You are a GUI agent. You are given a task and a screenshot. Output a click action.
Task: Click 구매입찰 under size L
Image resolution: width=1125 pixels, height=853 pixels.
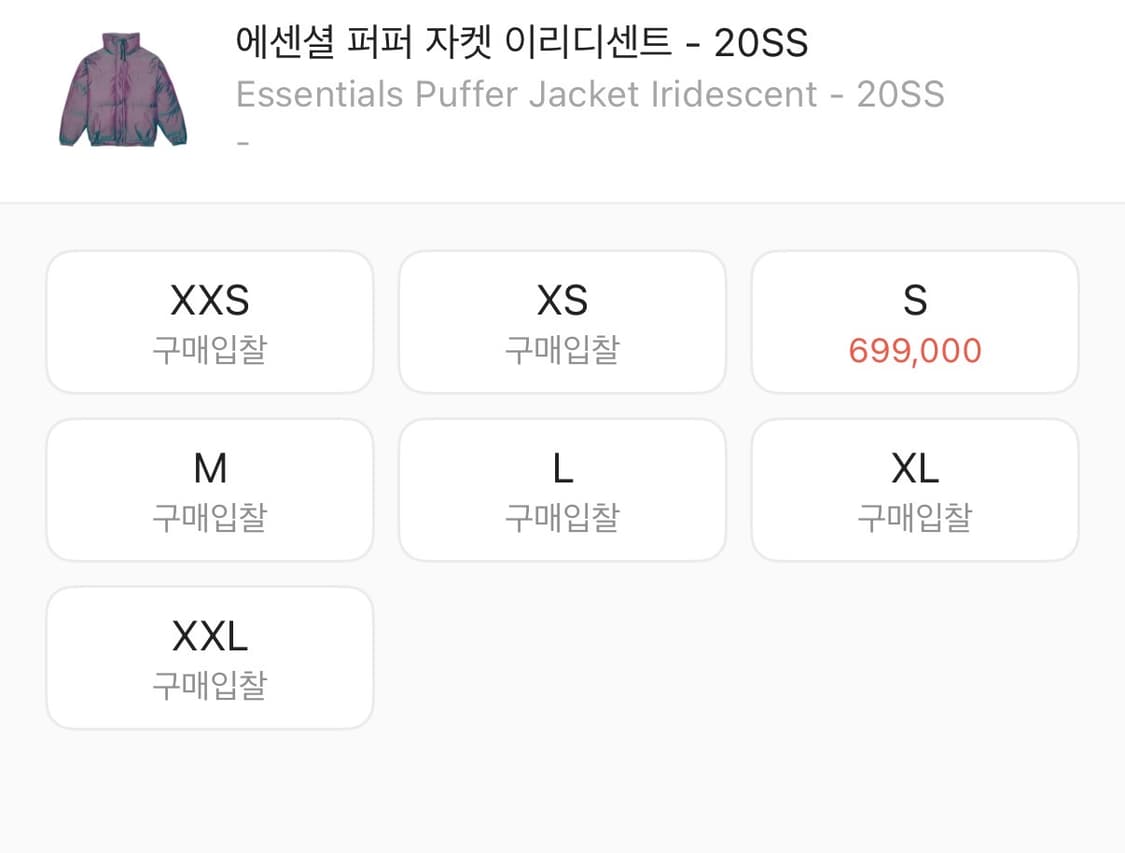point(562,518)
